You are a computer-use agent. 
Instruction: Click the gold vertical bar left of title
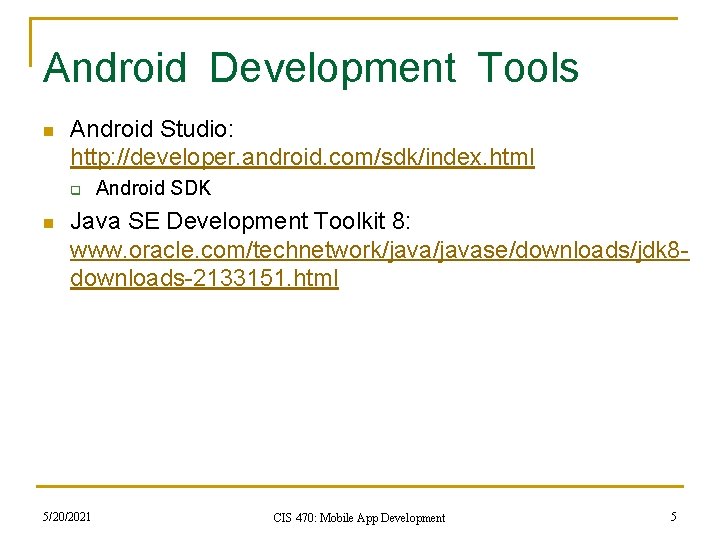point(31,42)
